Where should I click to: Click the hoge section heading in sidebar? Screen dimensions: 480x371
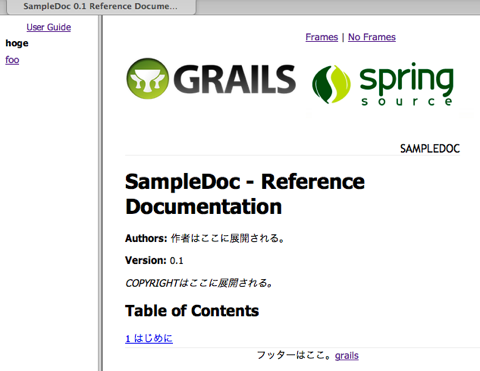(17, 43)
